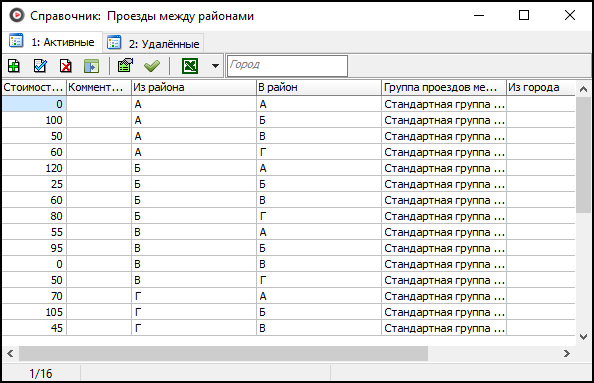Select the cost cell '70'

[x=34, y=296]
